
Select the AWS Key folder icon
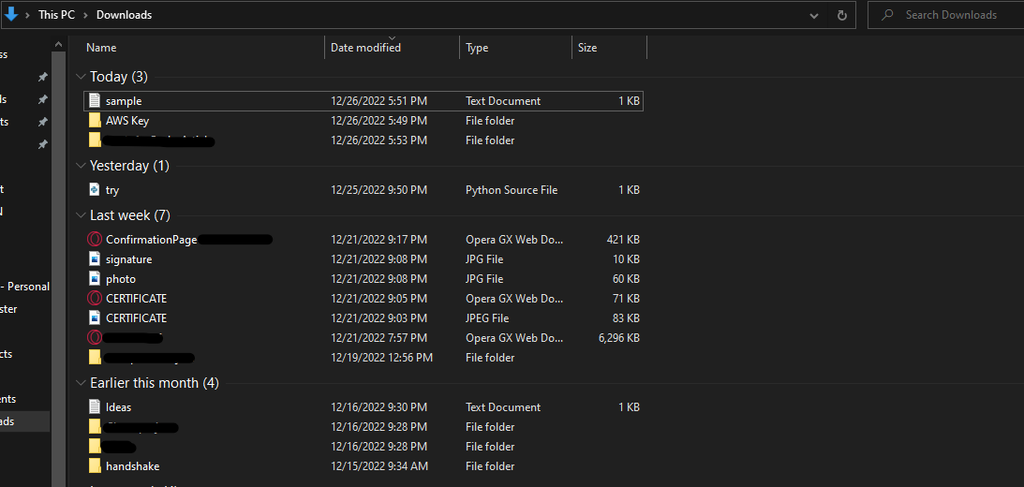[95, 121]
